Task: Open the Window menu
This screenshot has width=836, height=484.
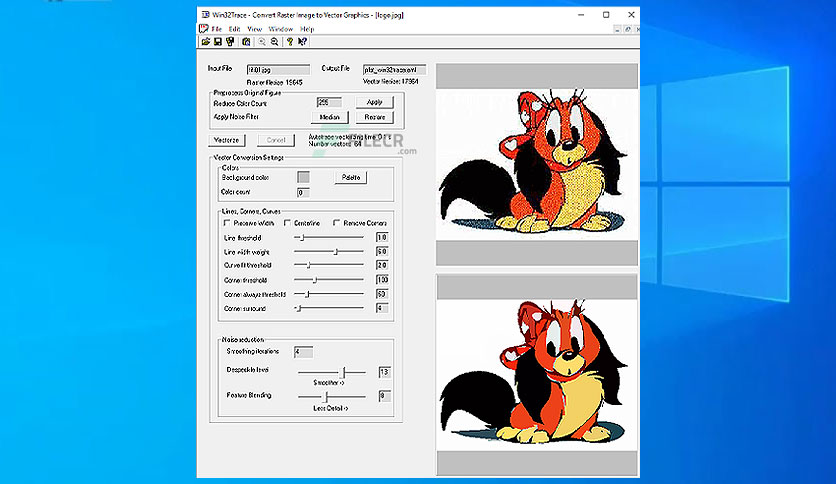Action: pyautogui.click(x=280, y=29)
